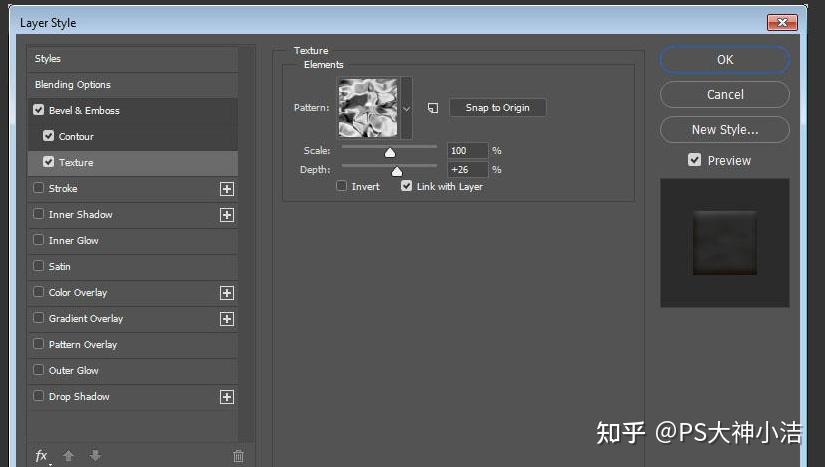
Task: Check the Invert texture checkbox
Action: pos(341,186)
